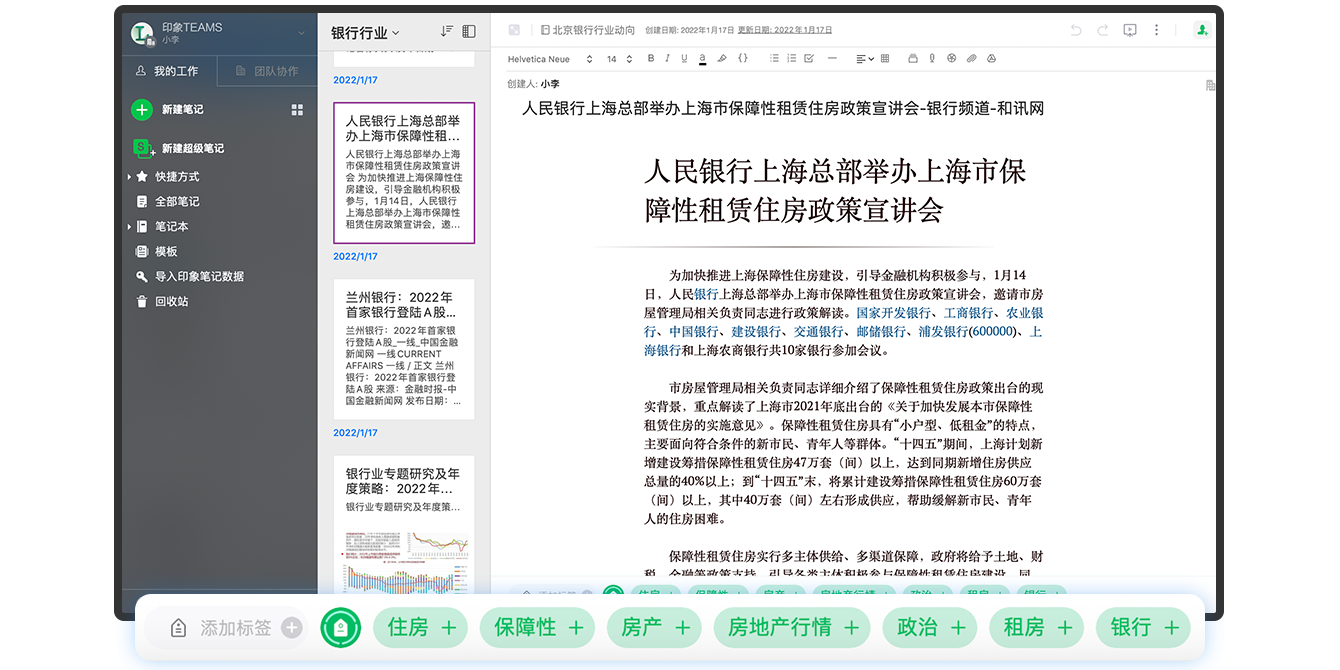Viewport: 1340px width, 670px height.
Task: Open the 浦发银行 article link
Action: click(x=943, y=332)
